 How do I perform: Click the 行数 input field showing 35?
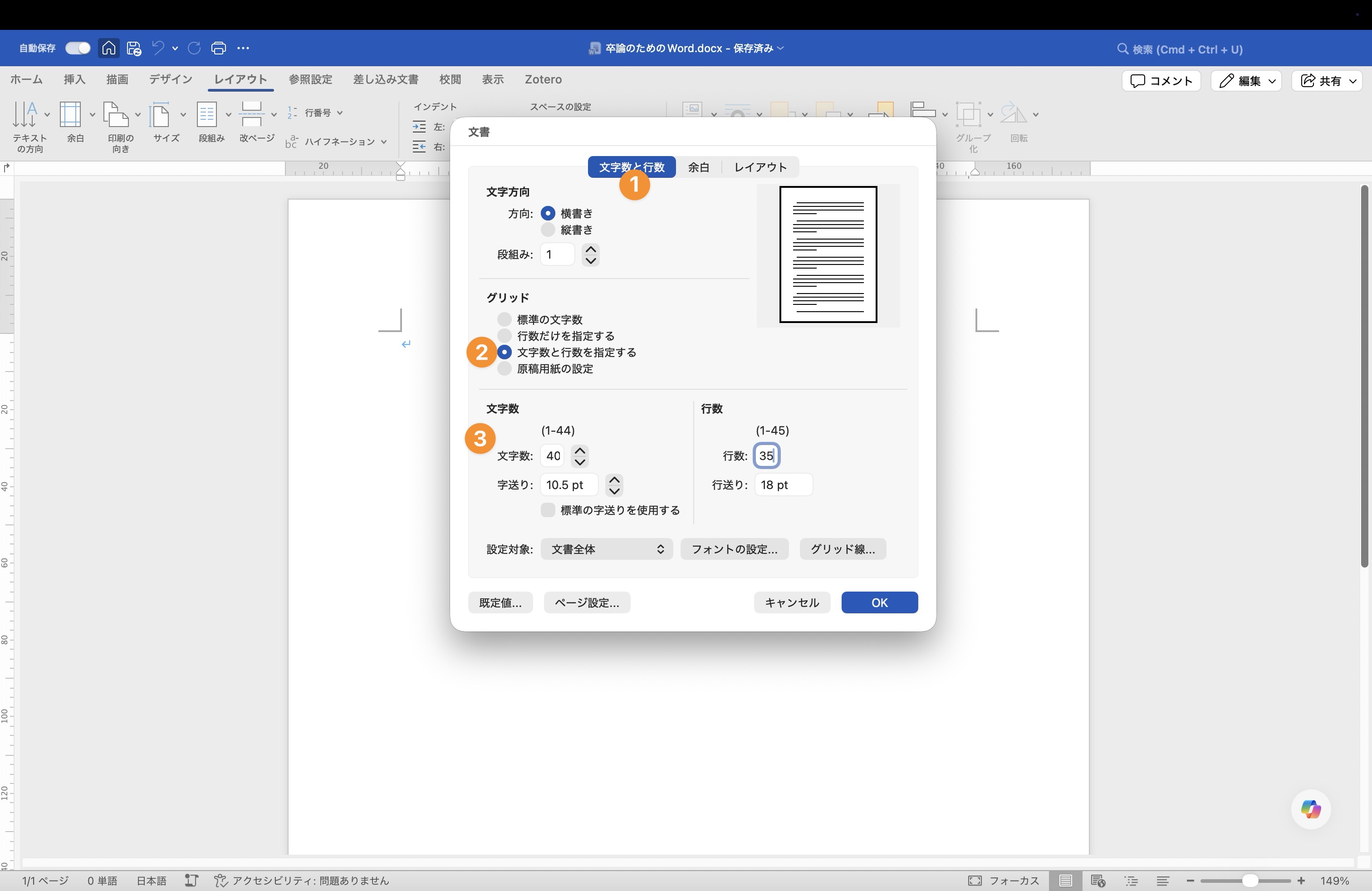[767, 455]
